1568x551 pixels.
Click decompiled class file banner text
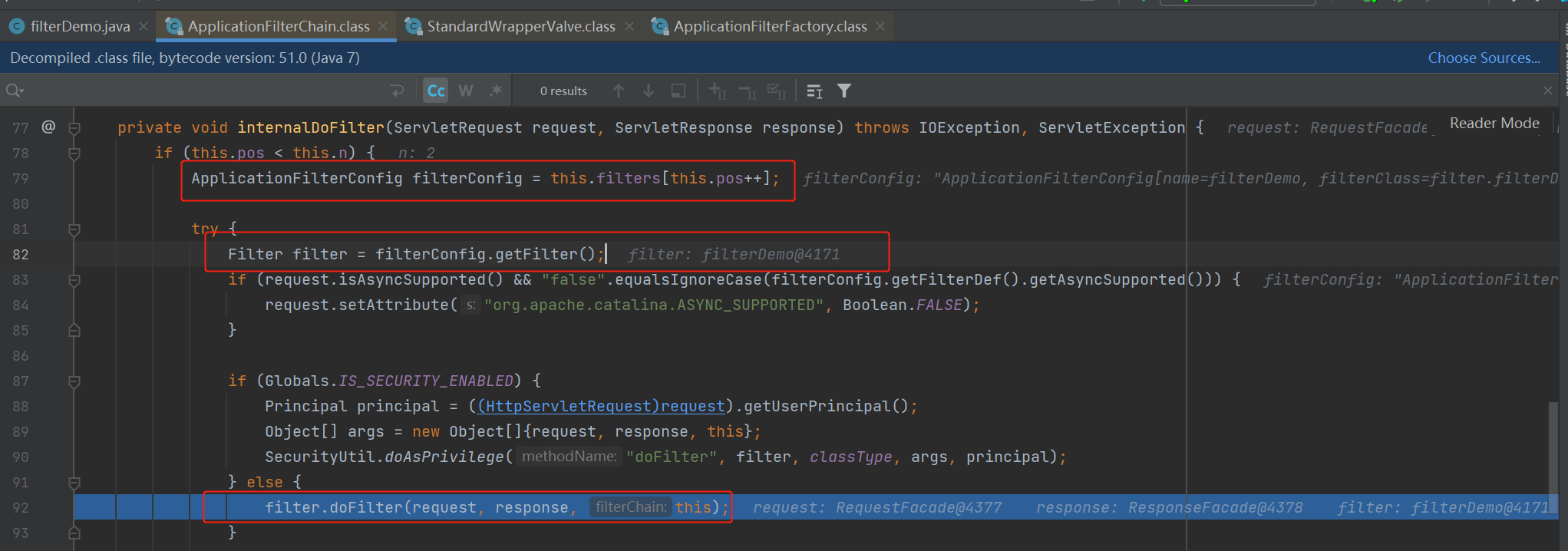tap(185, 58)
